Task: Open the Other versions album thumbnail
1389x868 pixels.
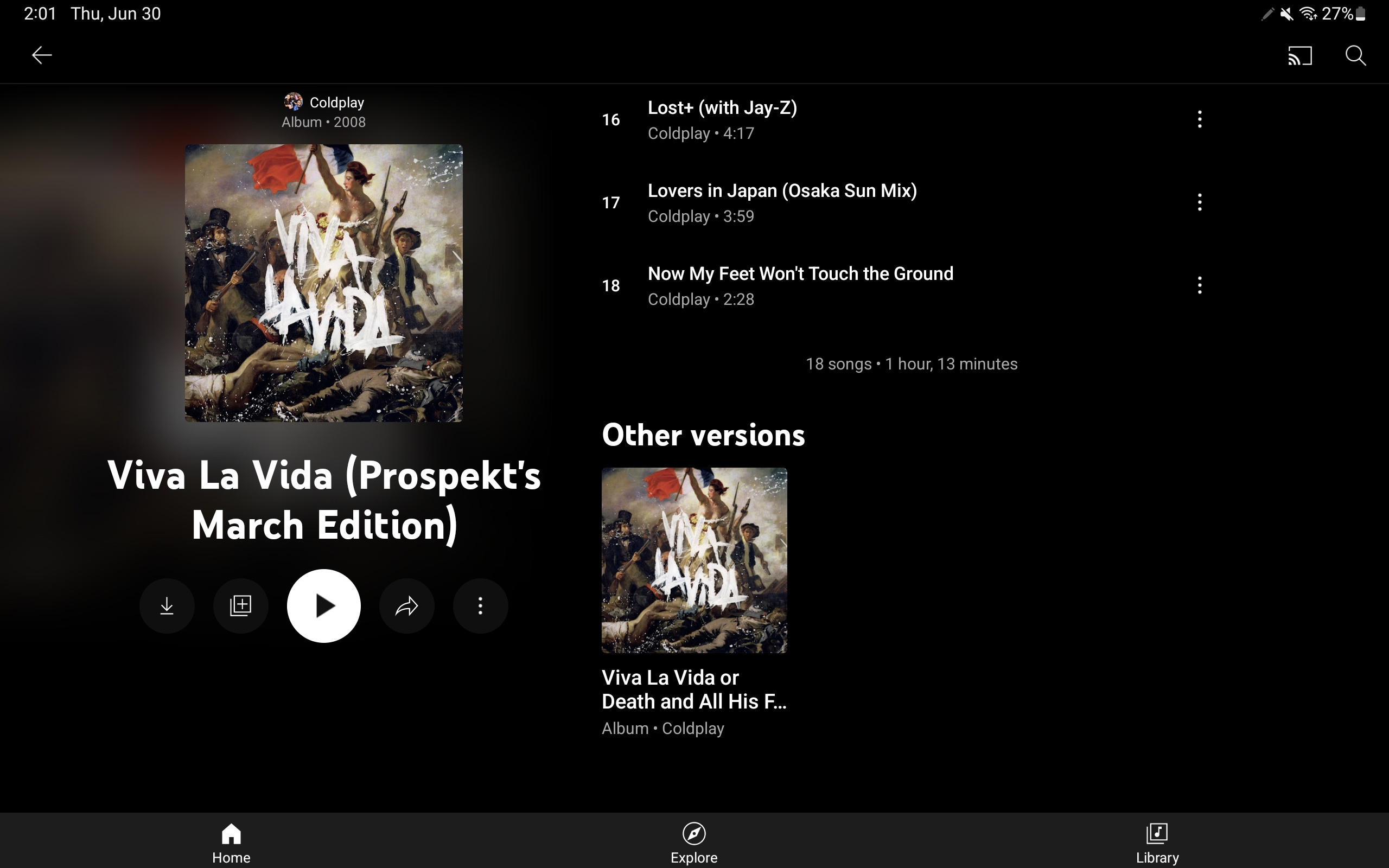Action: 694,560
